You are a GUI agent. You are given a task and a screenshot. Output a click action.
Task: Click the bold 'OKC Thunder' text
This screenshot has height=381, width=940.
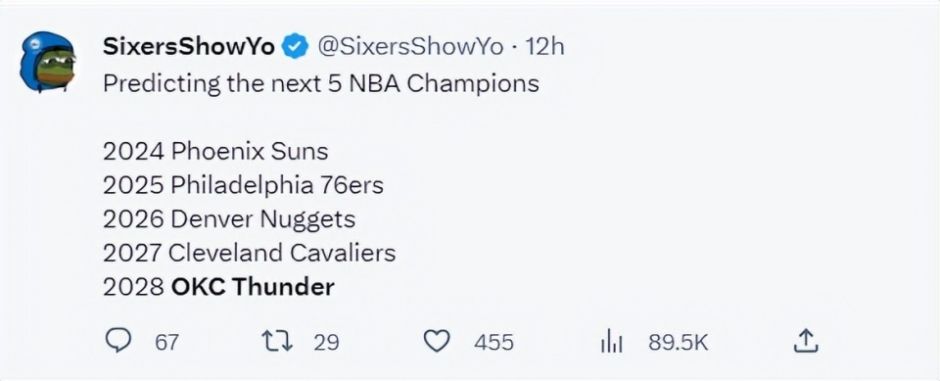253,287
